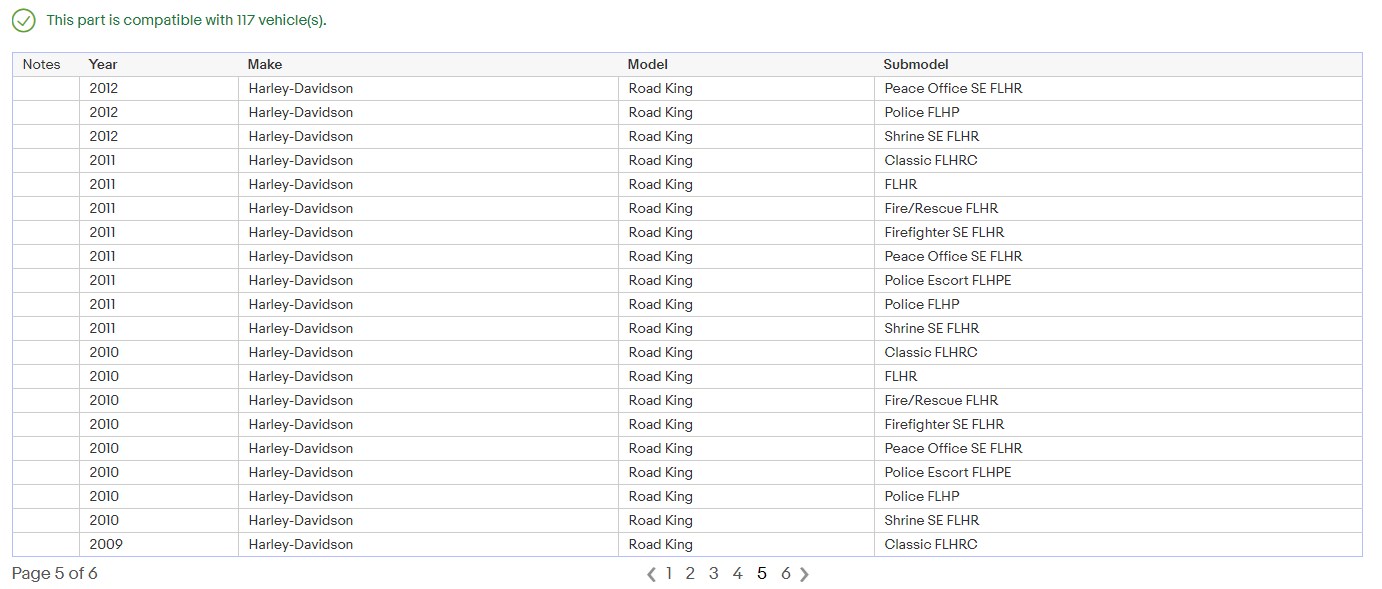The width and height of the screenshot is (1382, 589).
Task: Select current page 5 in pagination
Action: (x=762, y=573)
